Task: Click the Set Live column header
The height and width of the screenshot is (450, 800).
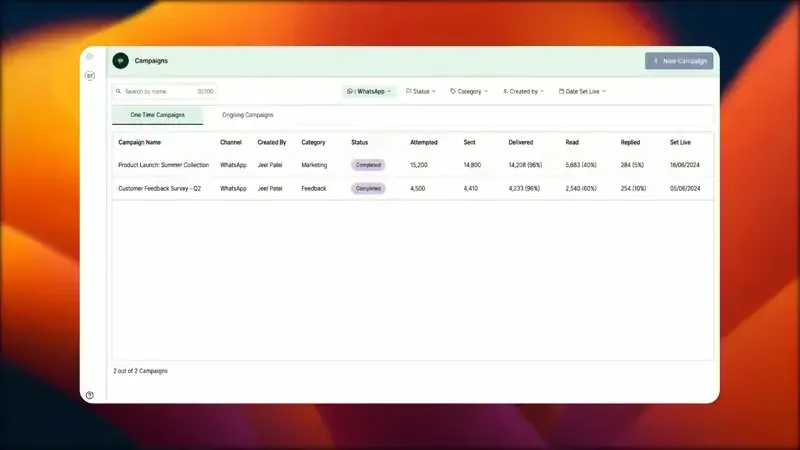Action: [680, 142]
